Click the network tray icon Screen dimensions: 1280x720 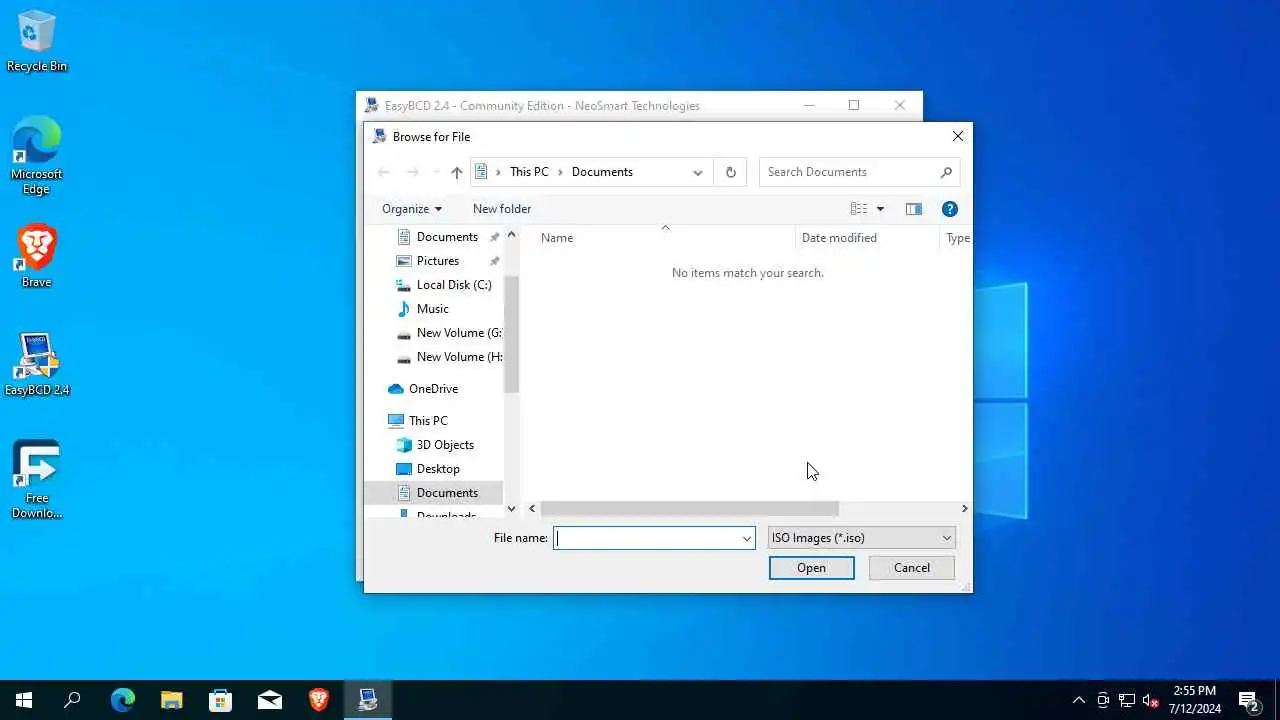[1127, 700]
